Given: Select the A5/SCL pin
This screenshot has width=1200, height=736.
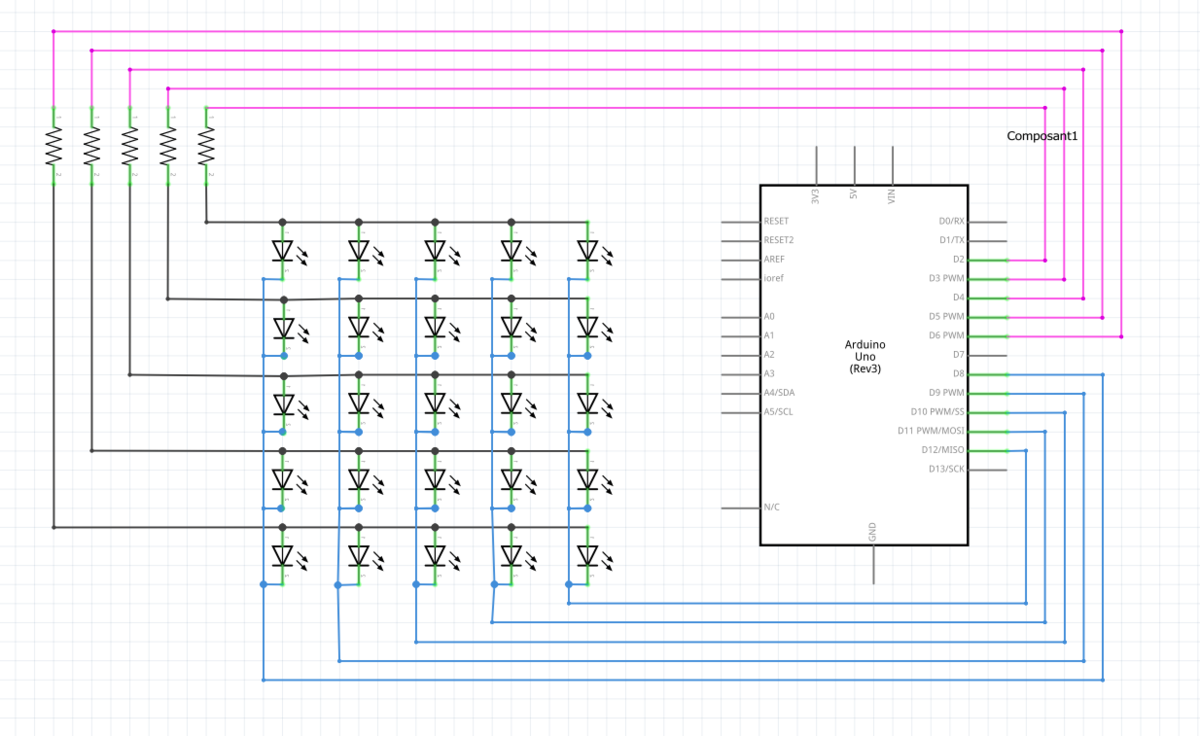Looking at the screenshot, I should [x=741, y=412].
